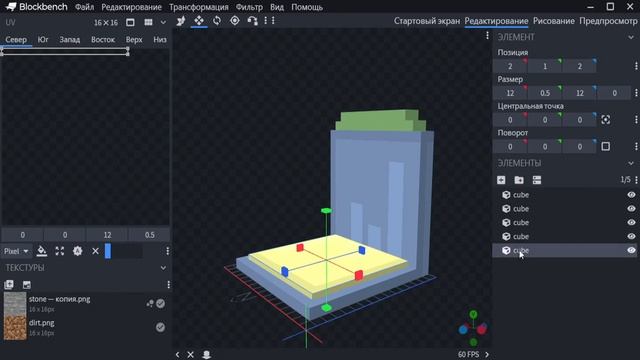Click the outliner options toggle icon

[x=537, y=180]
